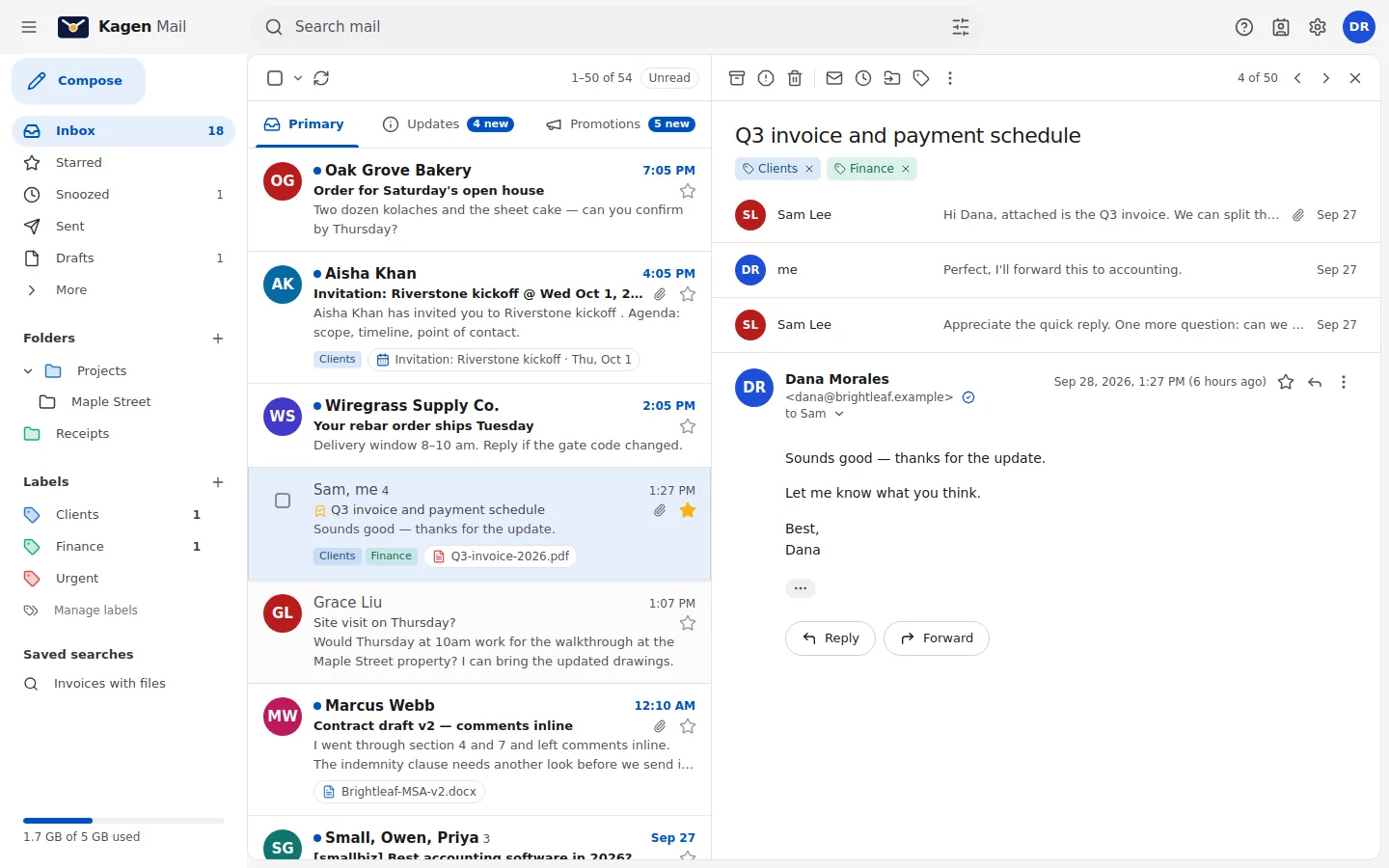Viewport: 1389px width, 868px height.
Task: Click the Reply button
Action: (x=831, y=638)
